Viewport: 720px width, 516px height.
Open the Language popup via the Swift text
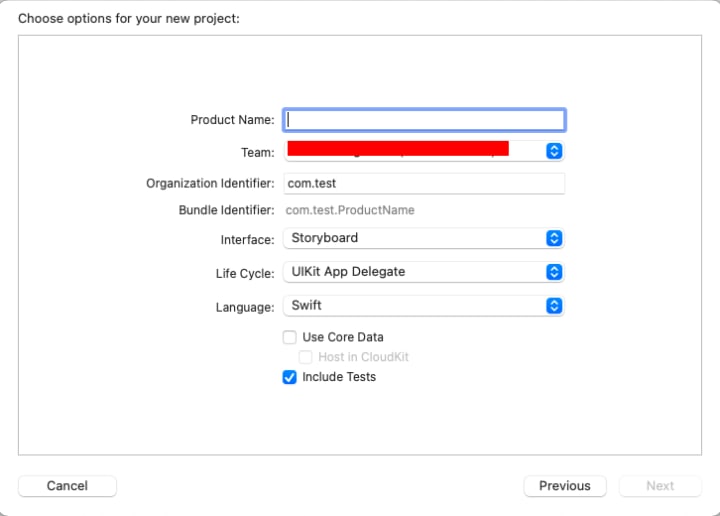tap(306, 305)
